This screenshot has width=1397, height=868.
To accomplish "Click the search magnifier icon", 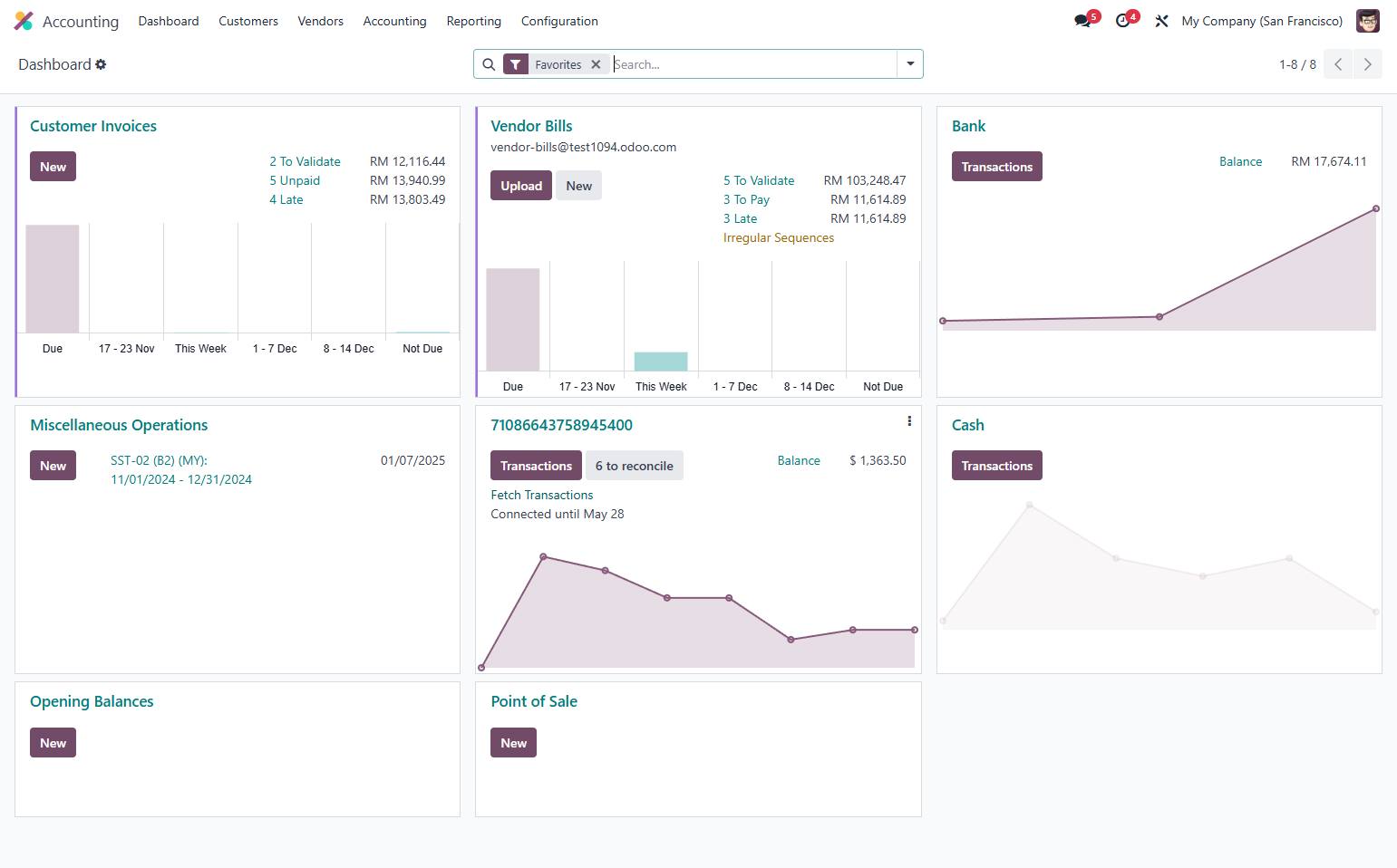I will tap(489, 64).
